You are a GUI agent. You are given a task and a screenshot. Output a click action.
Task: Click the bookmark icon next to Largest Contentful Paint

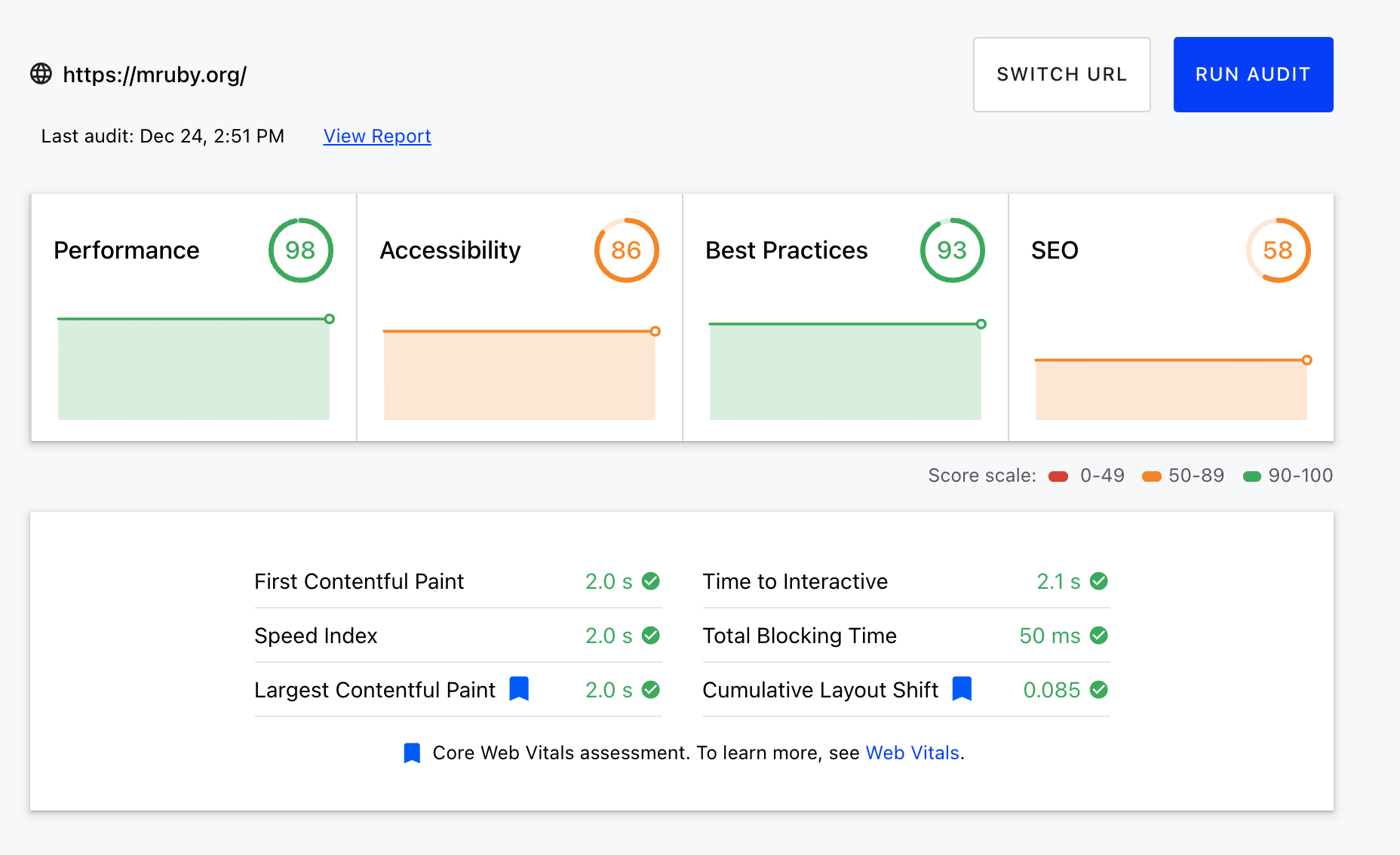(x=519, y=688)
